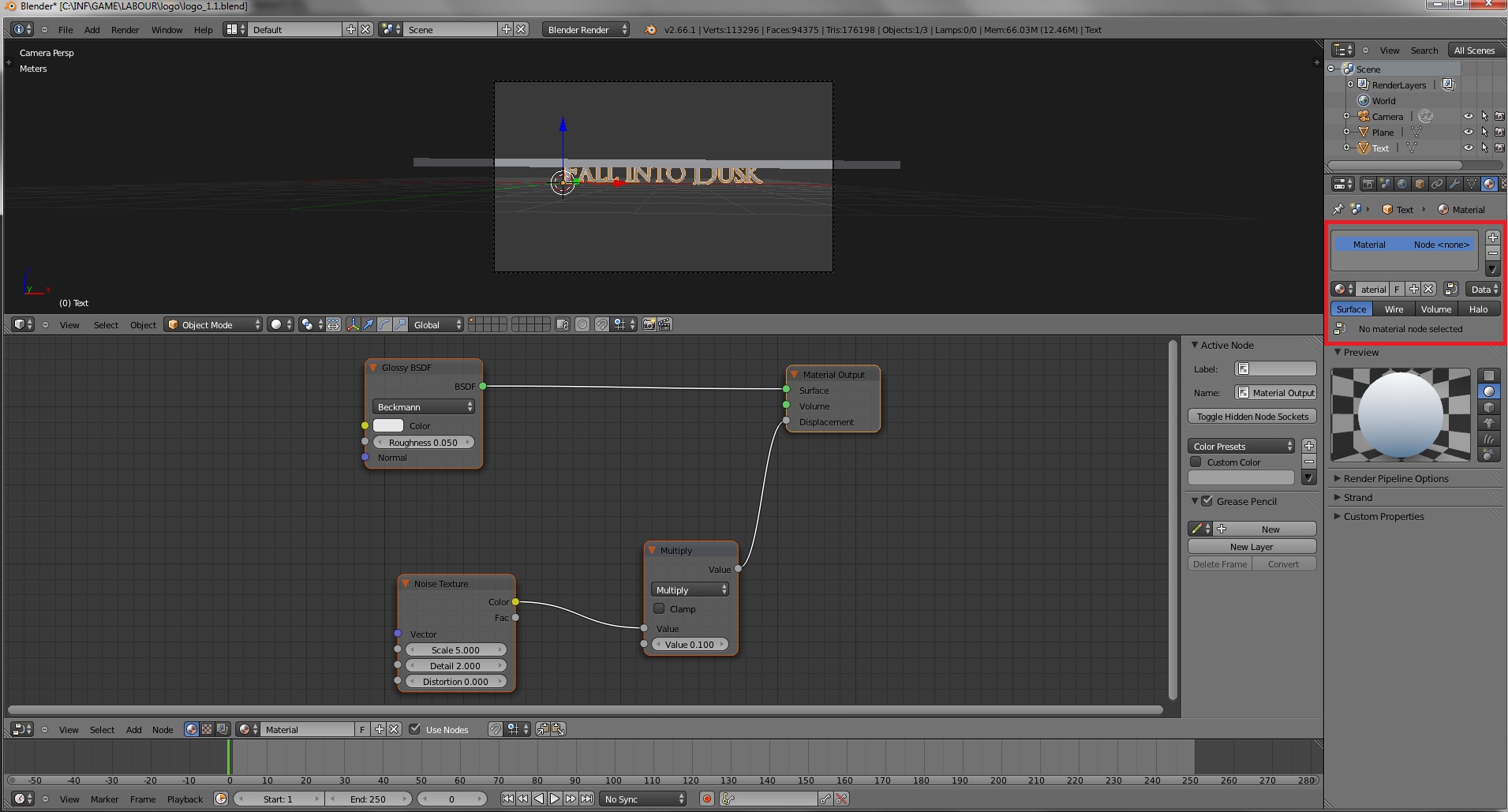
Task: Hide Text object with eye icon in outliner
Action: (1469, 148)
